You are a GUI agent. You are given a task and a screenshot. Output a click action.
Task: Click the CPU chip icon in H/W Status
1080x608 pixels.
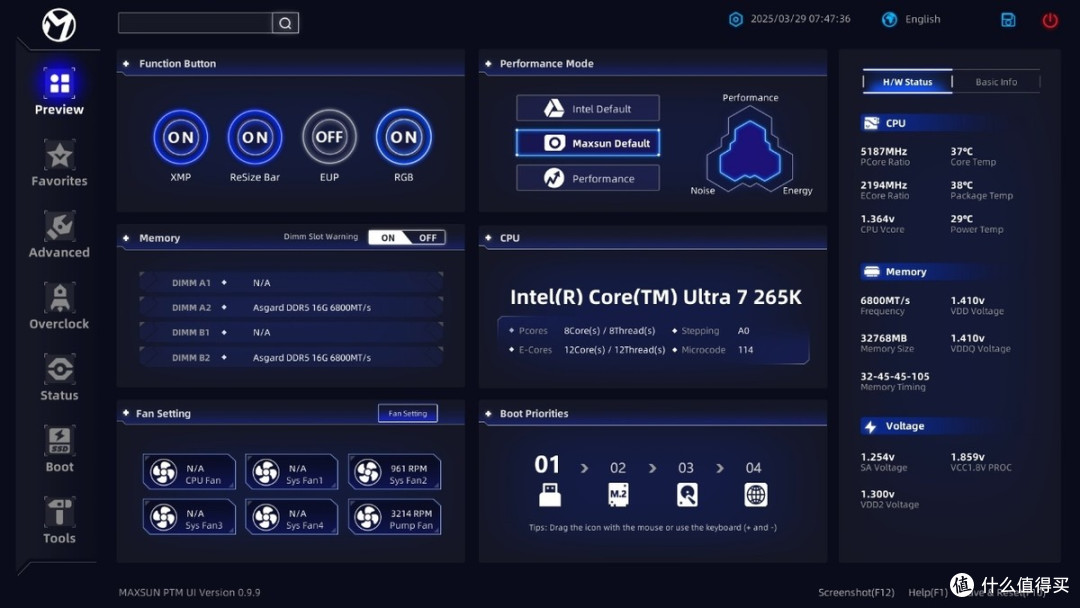coord(871,123)
